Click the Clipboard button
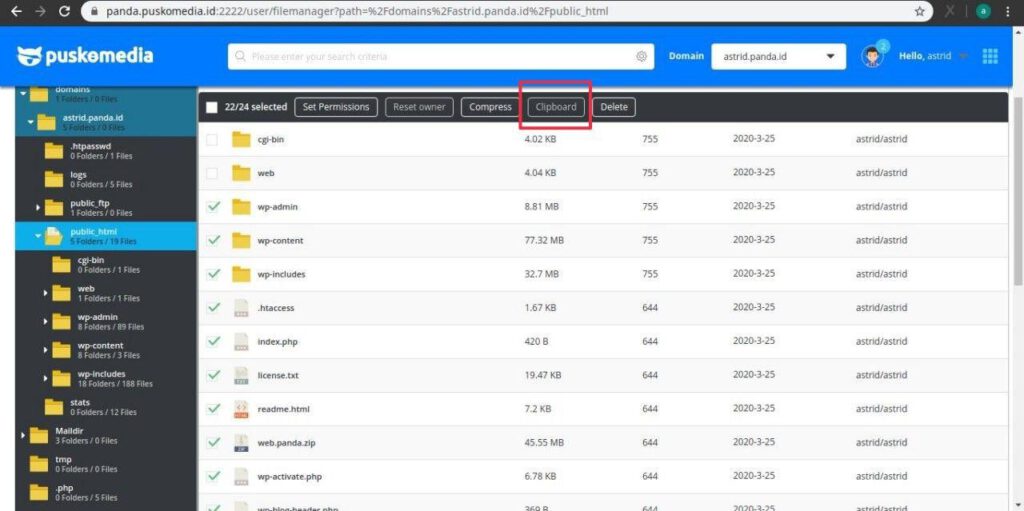 pos(556,107)
